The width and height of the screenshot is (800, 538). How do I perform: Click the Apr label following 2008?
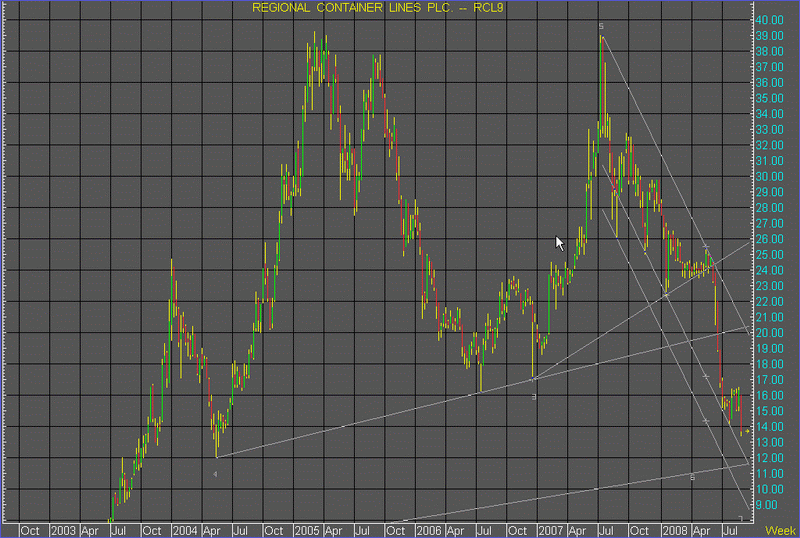[702, 531]
